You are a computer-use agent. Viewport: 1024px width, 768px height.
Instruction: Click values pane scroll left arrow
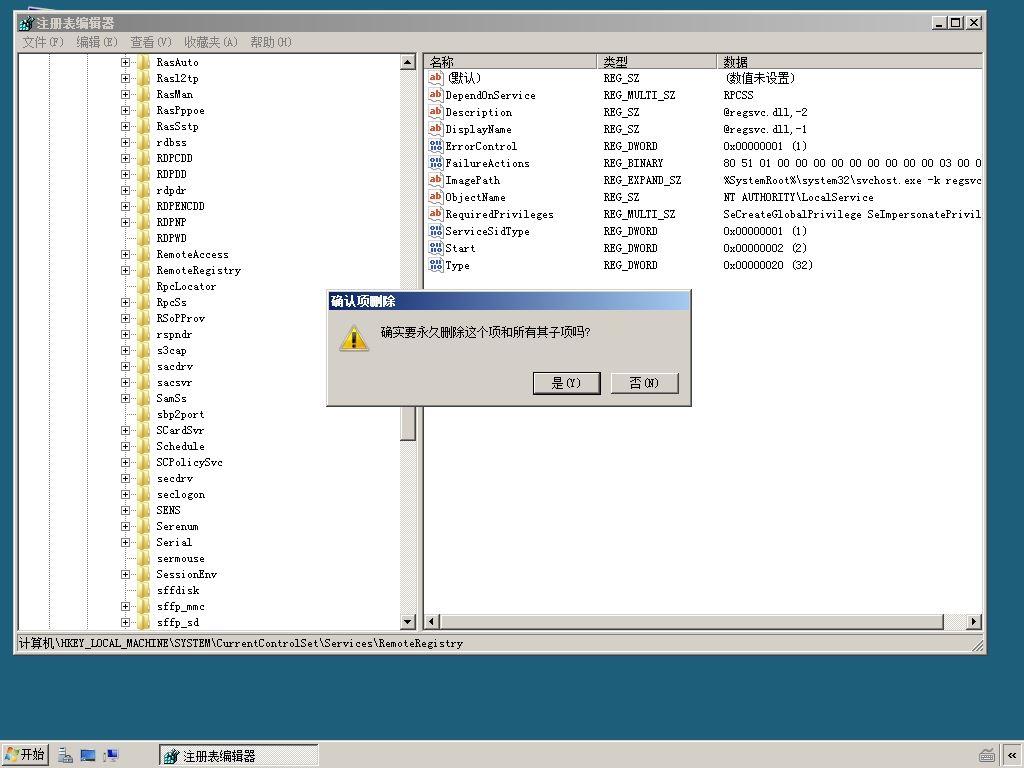pyautogui.click(x=432, y=622)
